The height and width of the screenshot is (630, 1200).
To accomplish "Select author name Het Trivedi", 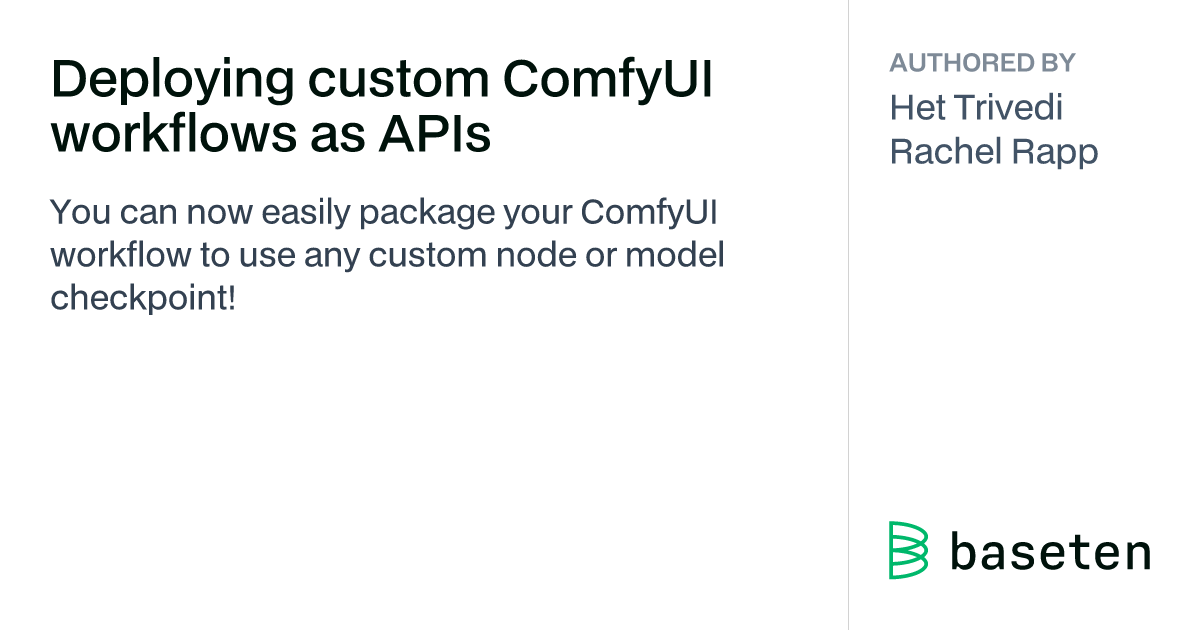I will (x=976, y=107).
